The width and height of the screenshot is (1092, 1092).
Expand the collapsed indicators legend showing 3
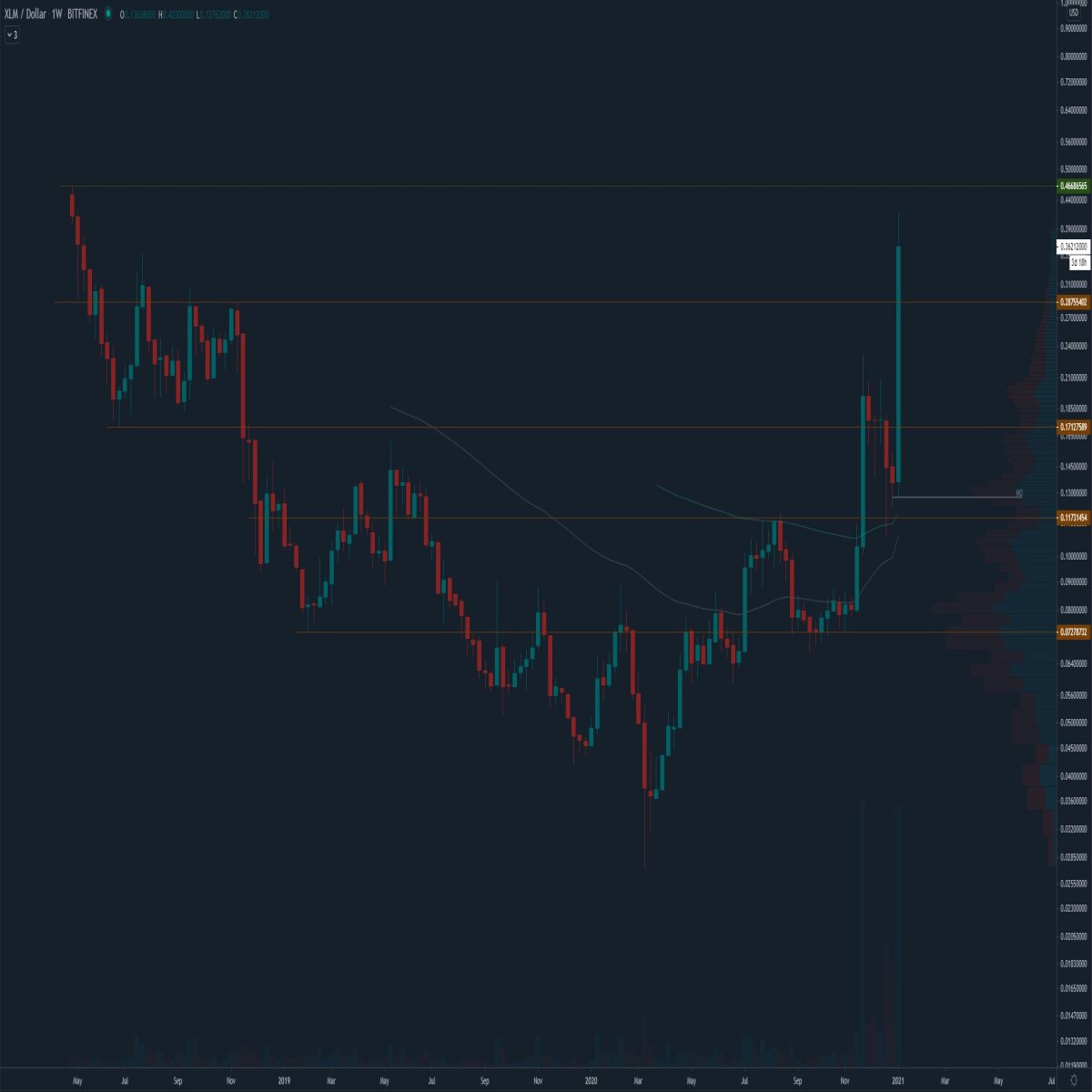[12, 35]
